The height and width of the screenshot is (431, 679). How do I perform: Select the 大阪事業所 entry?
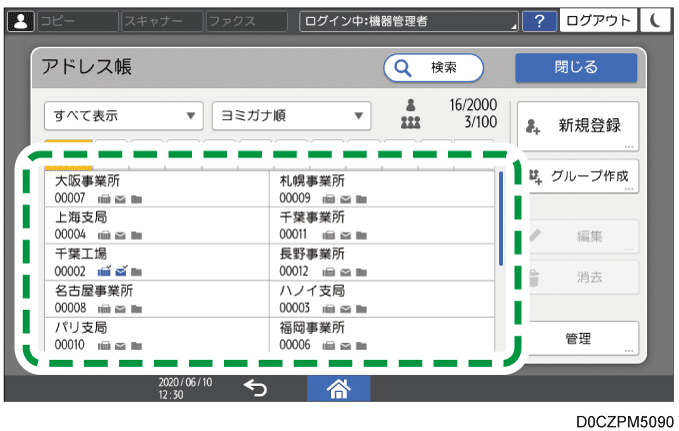[157, 189]
